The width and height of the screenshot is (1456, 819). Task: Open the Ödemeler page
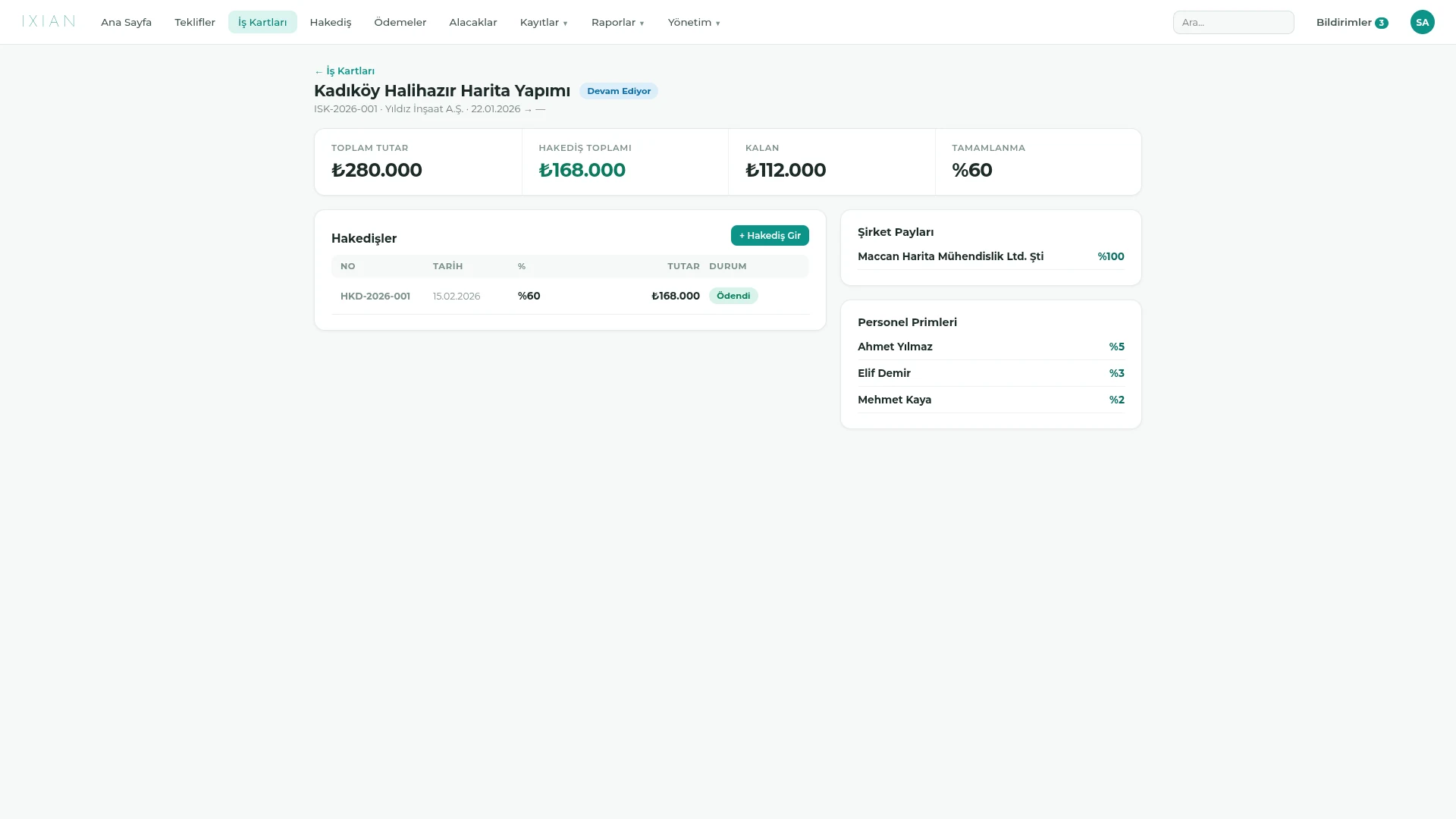[400, 22]
